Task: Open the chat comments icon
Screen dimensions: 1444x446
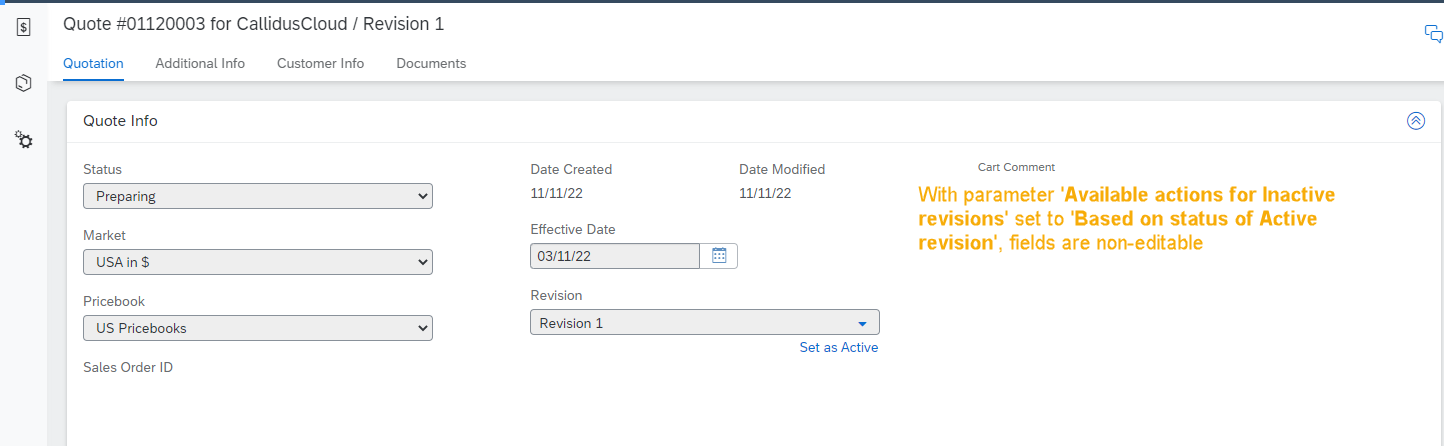Action: click(x=1434, y=34)
